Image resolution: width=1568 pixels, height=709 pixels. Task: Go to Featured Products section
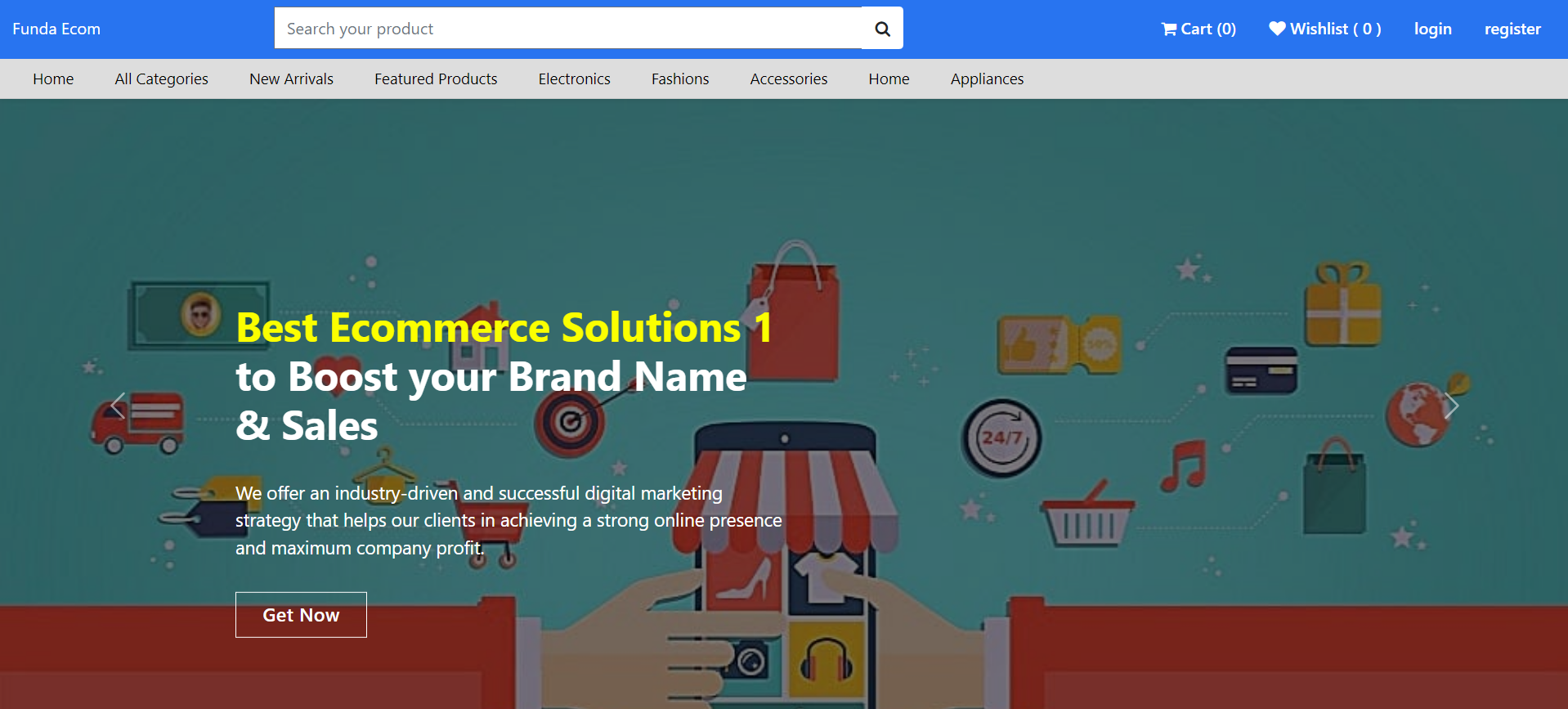(436, 79)
